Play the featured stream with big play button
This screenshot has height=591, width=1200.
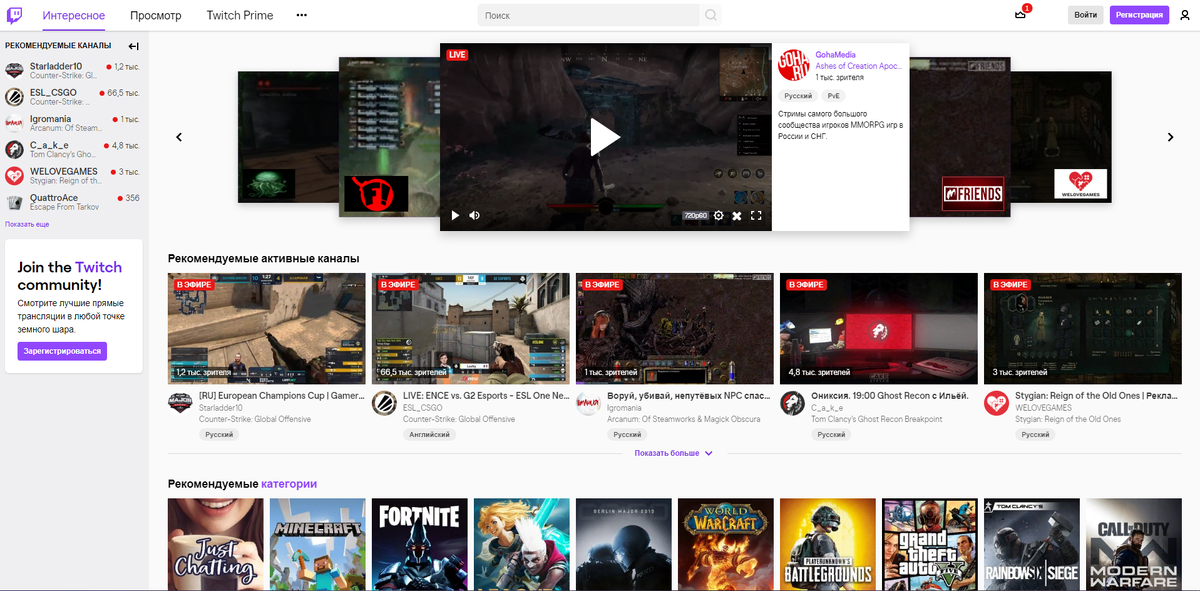click(x=605, y=137)
